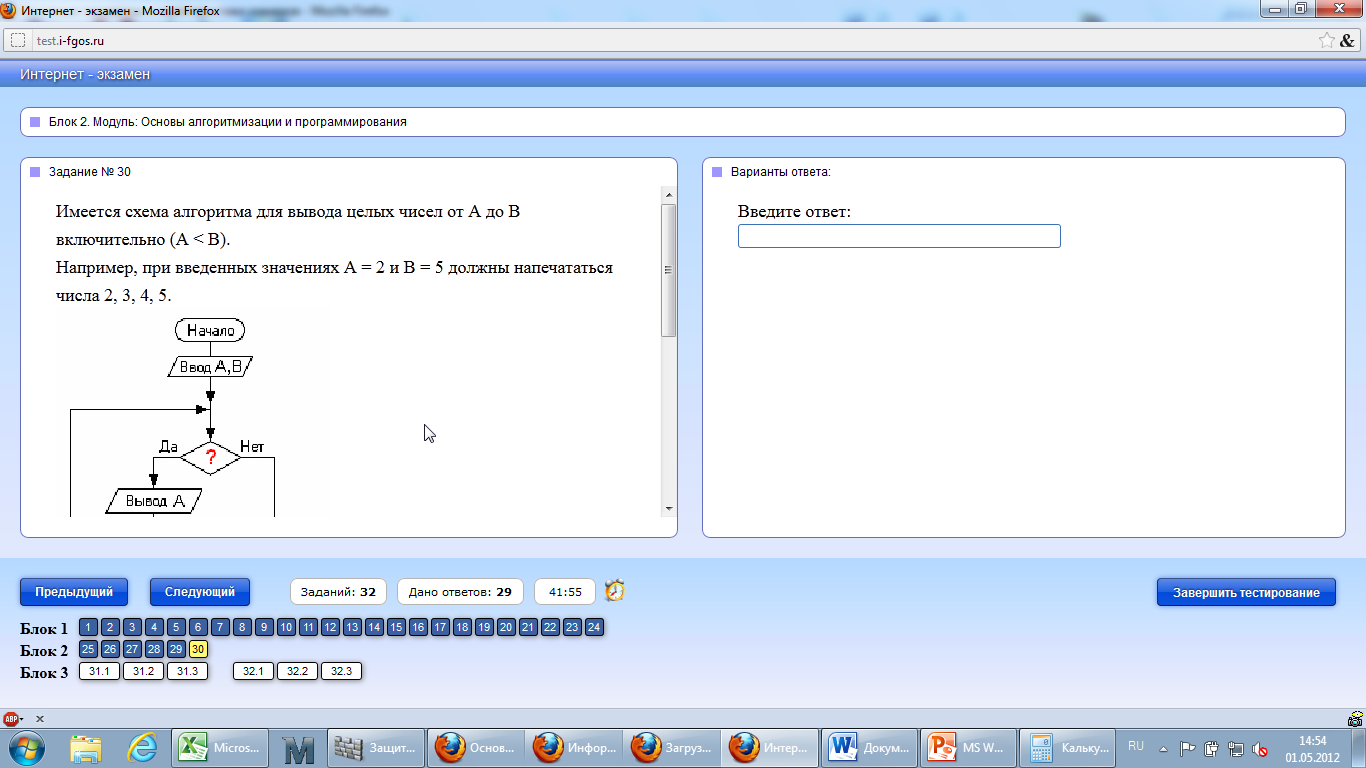Switch to the Firefox window titled Загруз...
Image resolution: width=1366 pixels, height=768 pixels.
click(x=670, y=748)
